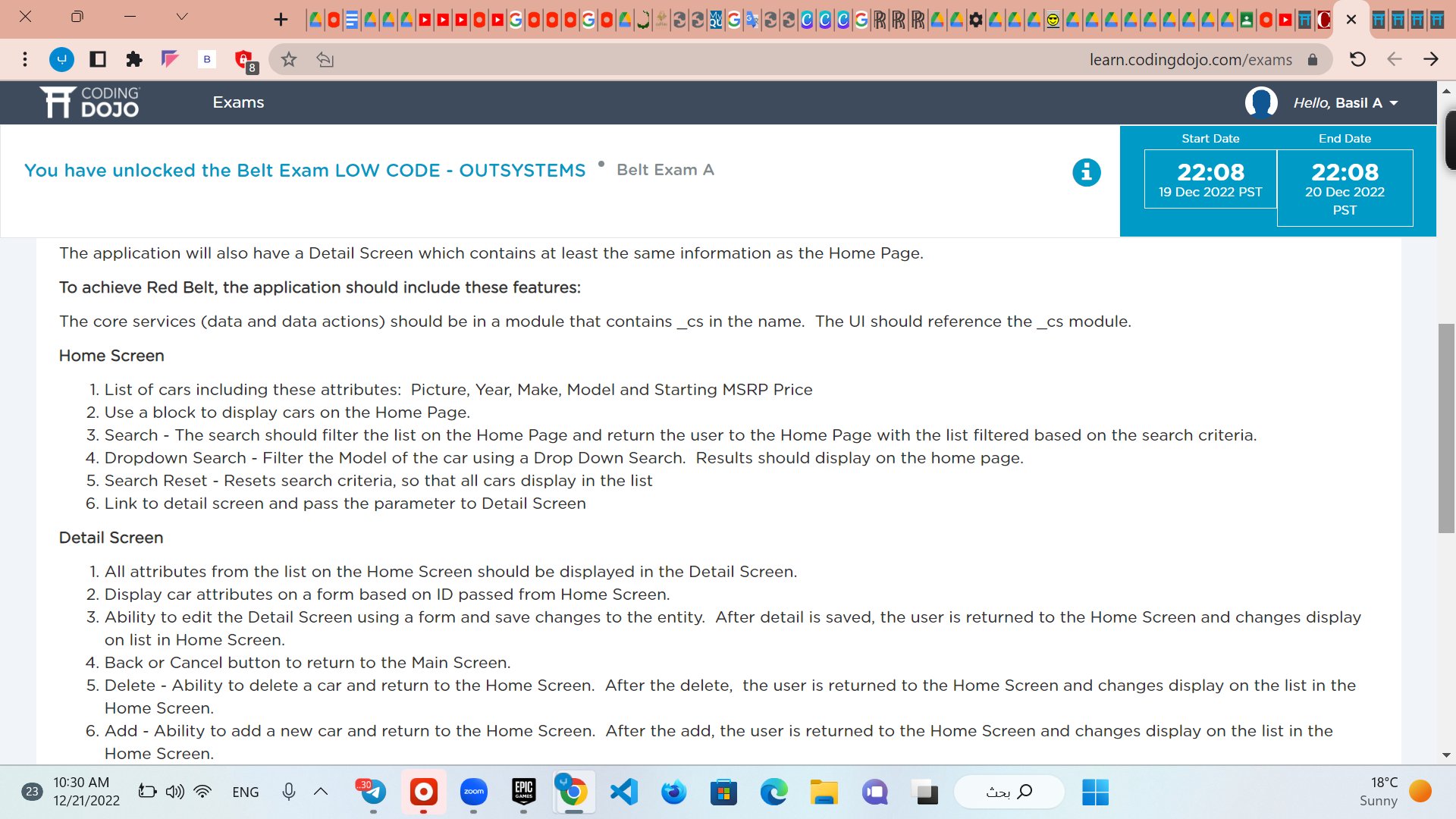
Task: Bookmark this page with the star icon
Action: coord(289,59)
